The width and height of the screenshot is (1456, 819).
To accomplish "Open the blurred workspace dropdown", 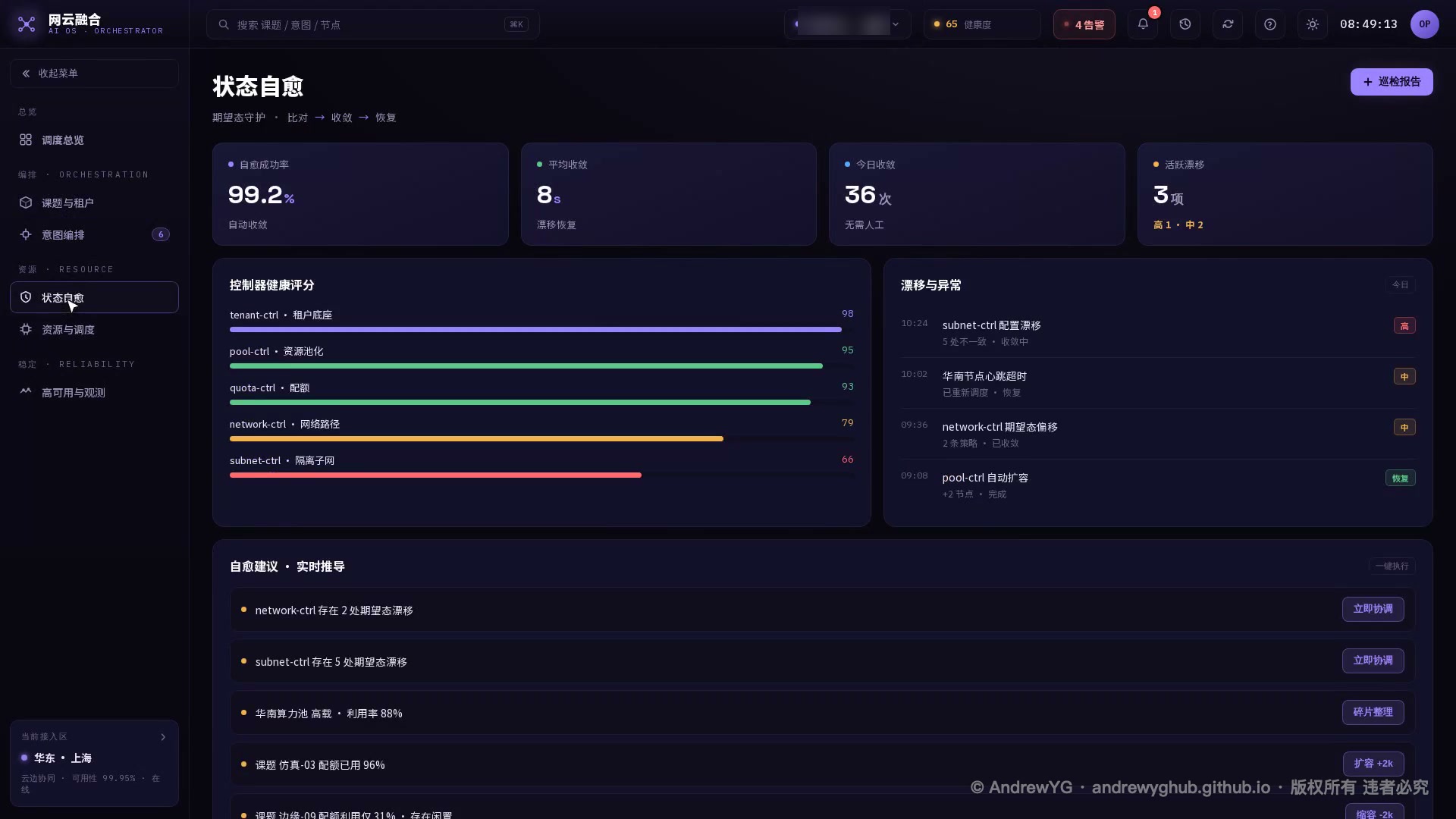I will coord(847,24).
